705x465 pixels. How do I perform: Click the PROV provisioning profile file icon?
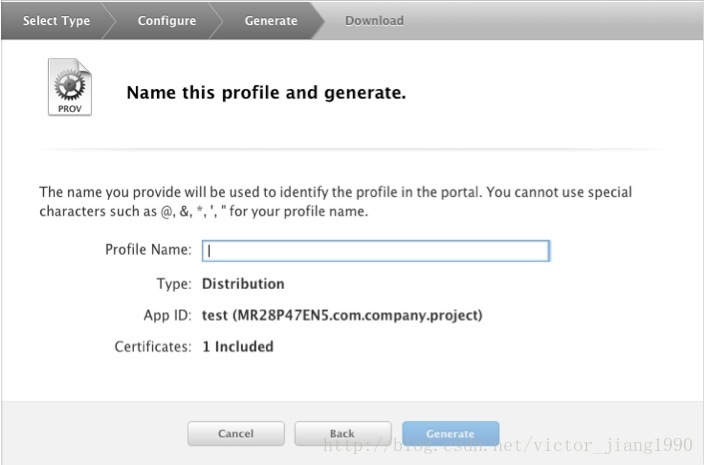coord(70,87)
